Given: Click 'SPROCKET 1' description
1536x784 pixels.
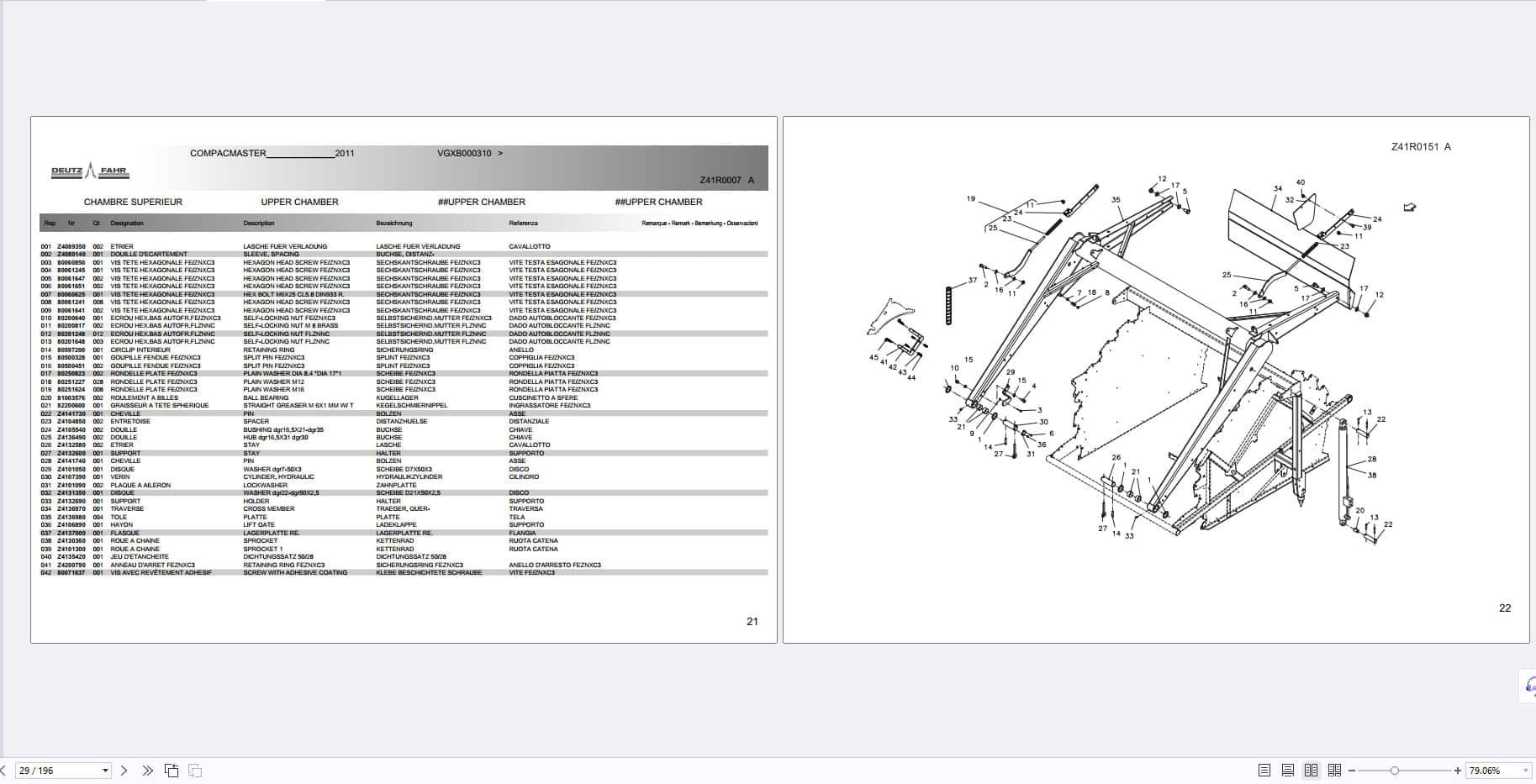Looking at the screenshot, I should 263,550.
